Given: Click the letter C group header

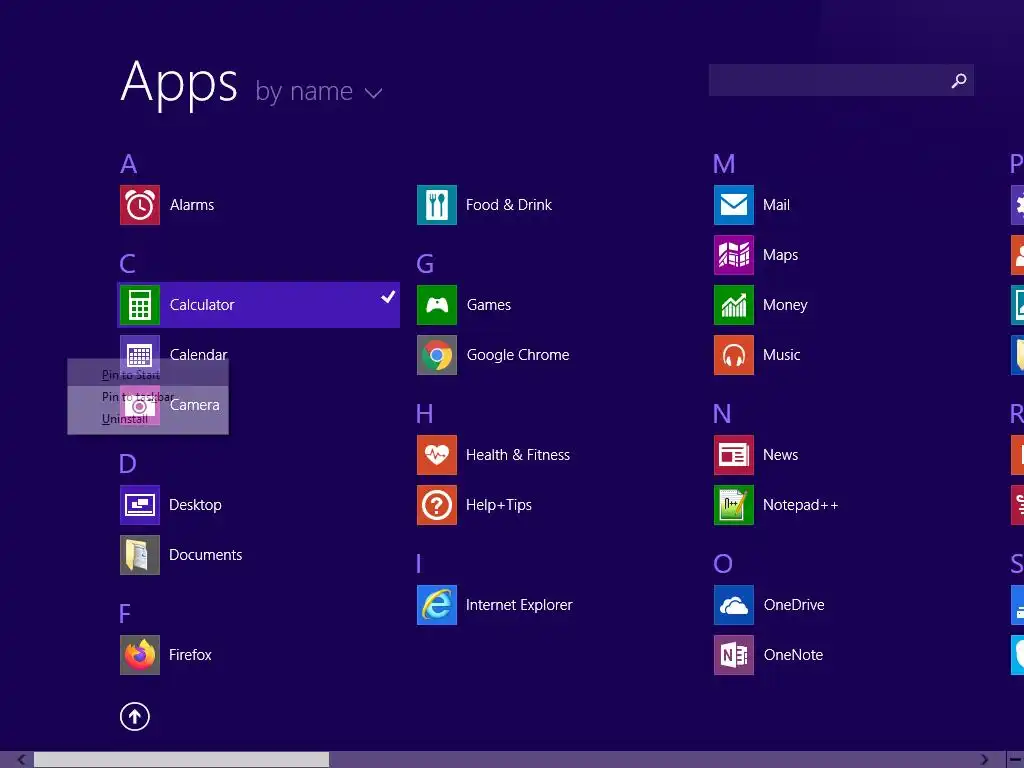Looking at the screenshot, I should click(127, 264).
